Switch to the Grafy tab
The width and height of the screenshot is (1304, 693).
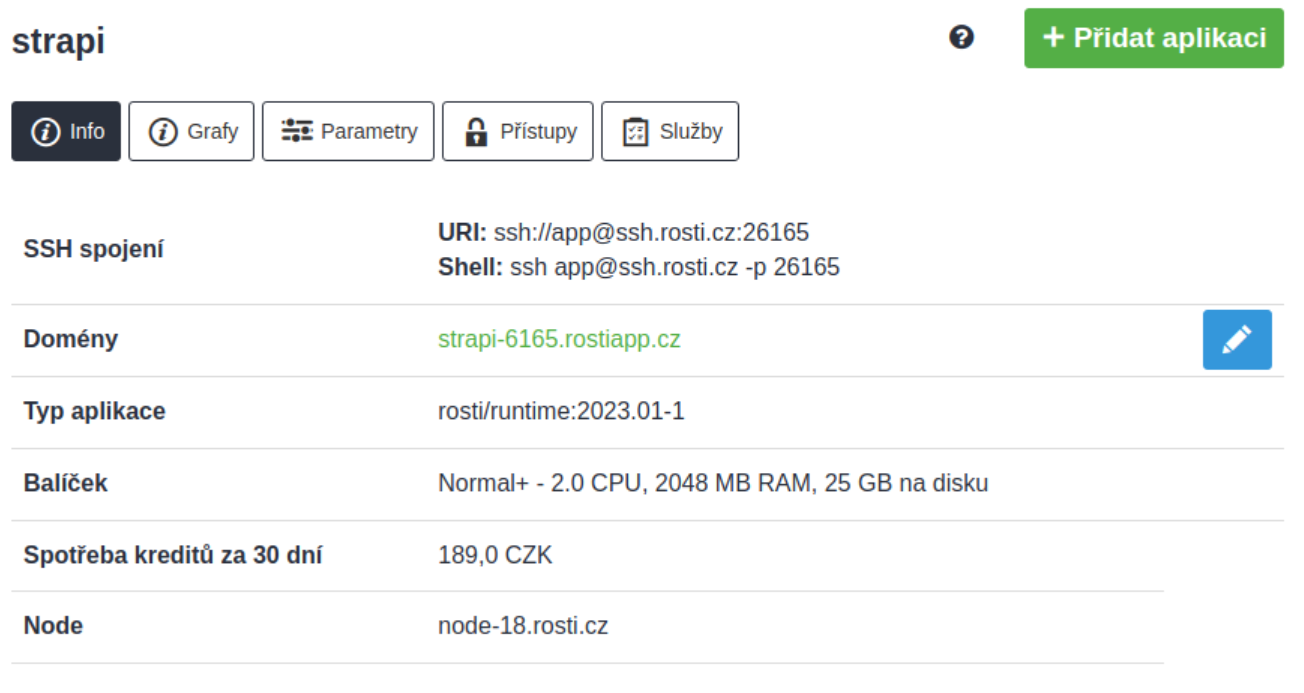pyautogui.click(x=191, y=131)
